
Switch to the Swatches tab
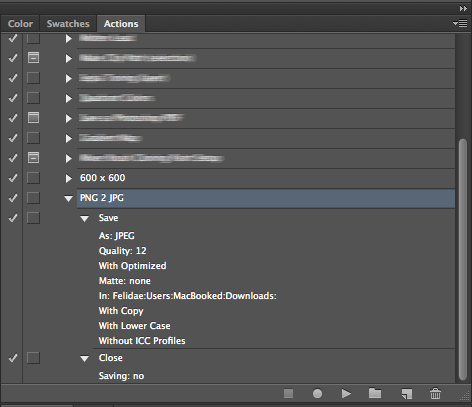(x=68, y=24)
